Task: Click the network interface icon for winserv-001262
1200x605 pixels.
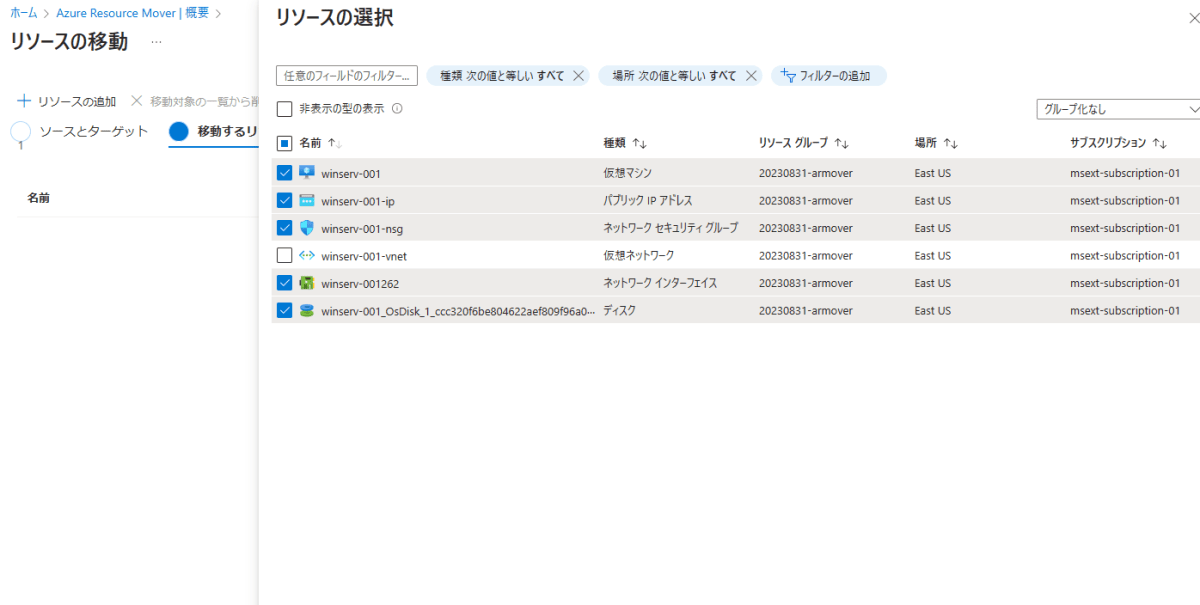Action: pyautogui.click(x=307, y=283)
